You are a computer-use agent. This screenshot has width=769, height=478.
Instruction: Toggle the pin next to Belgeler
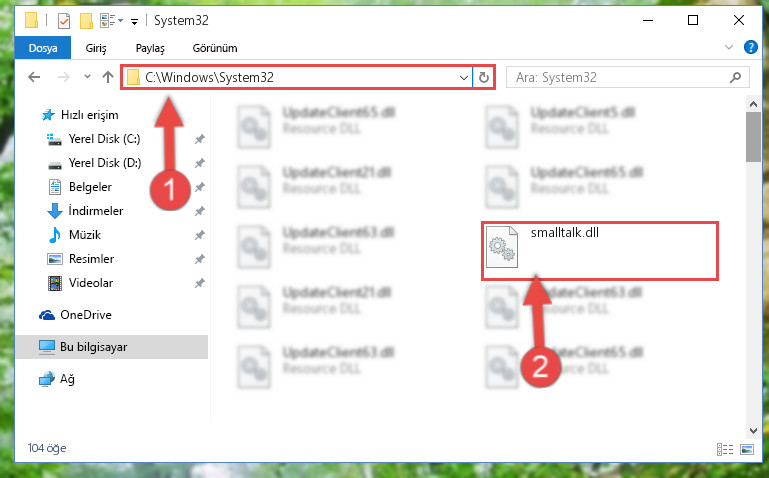pyautogui.click(x=200, y=187)
